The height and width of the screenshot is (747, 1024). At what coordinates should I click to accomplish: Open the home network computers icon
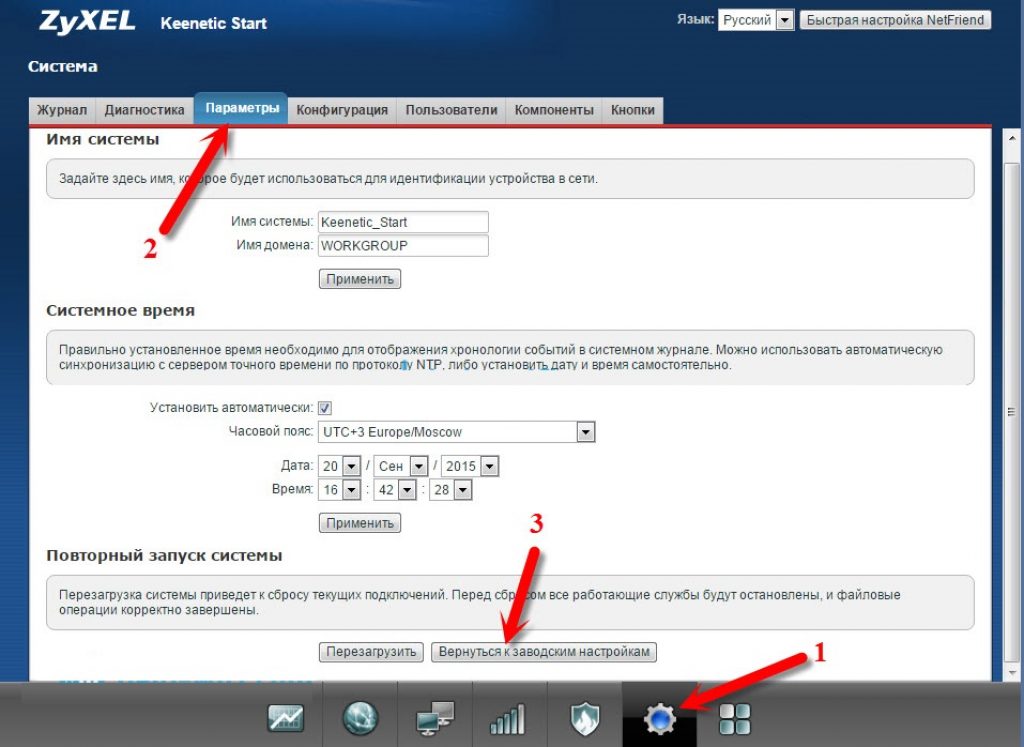point(435,718)
